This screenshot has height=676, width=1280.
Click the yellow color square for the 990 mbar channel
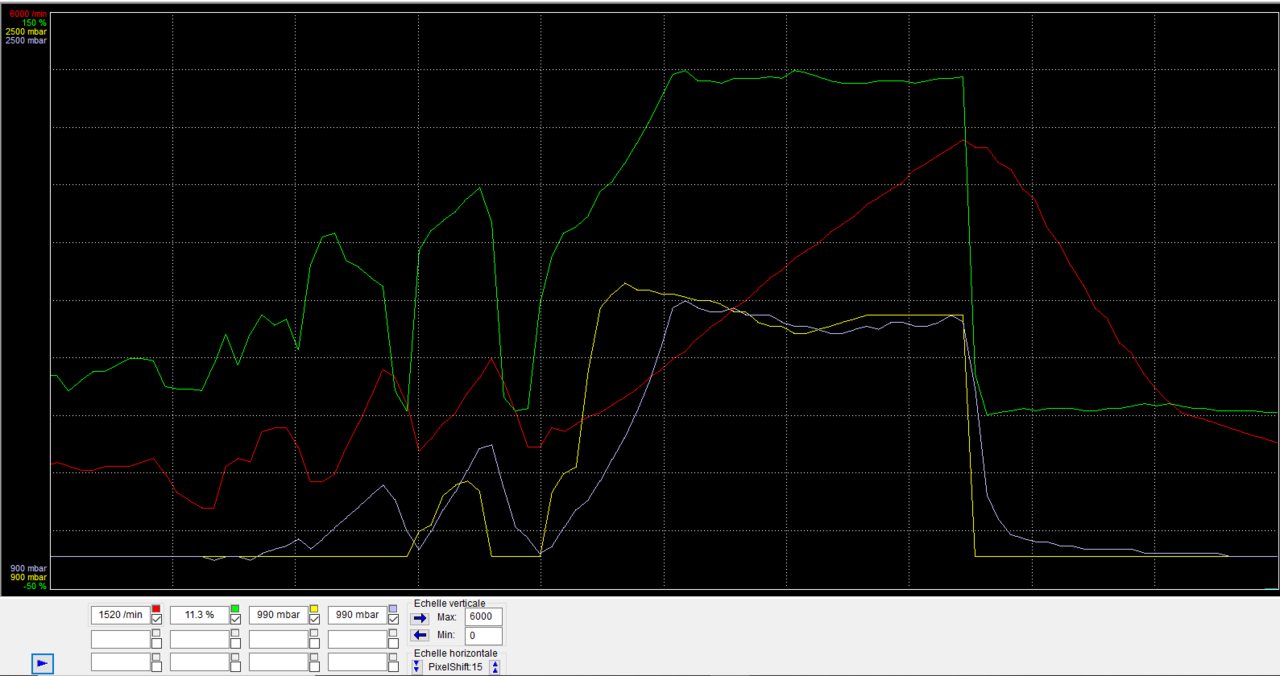pos(314,607)
